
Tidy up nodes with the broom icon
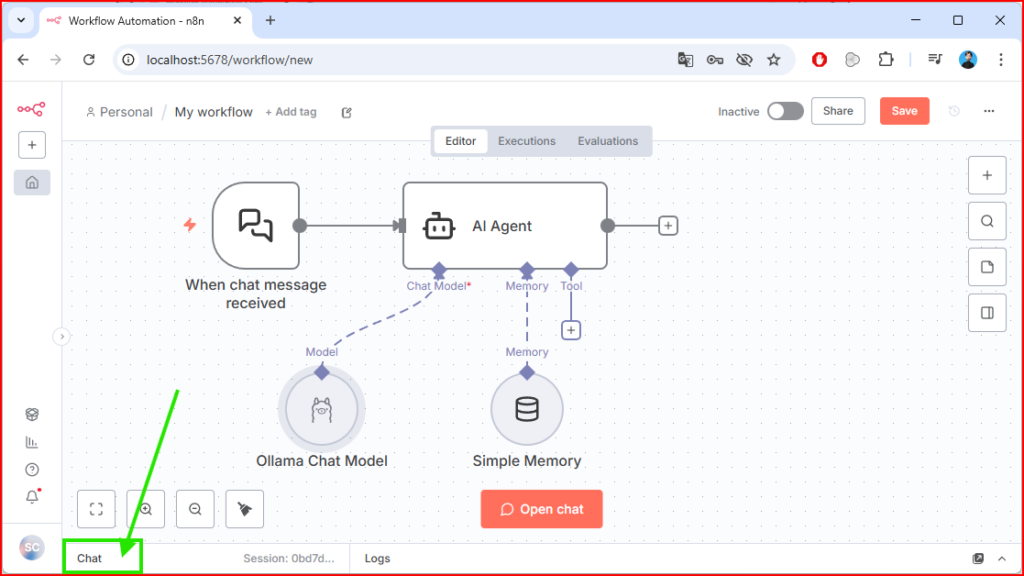[245, 509]
